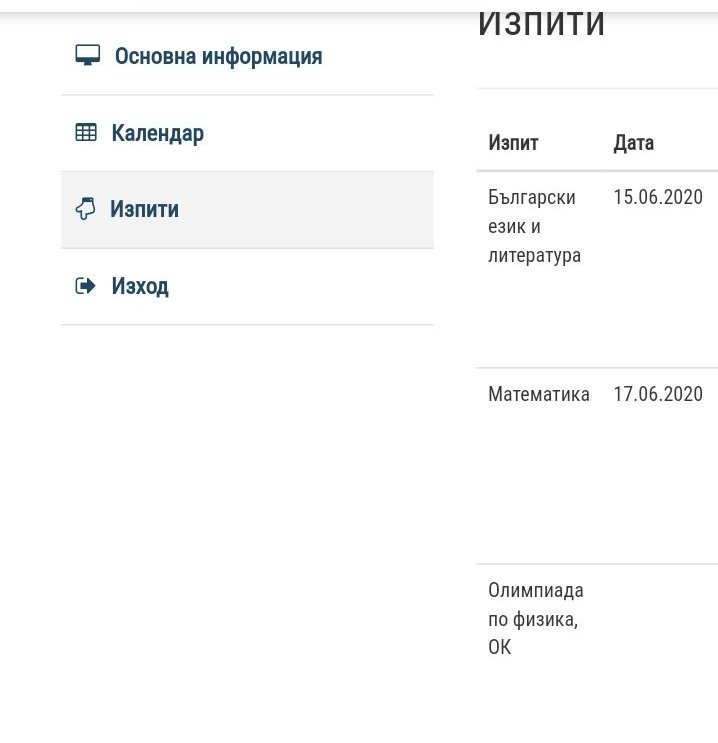Click the monitor icon beside Основна информация
The image size is (718, 743).
[87, 56]
